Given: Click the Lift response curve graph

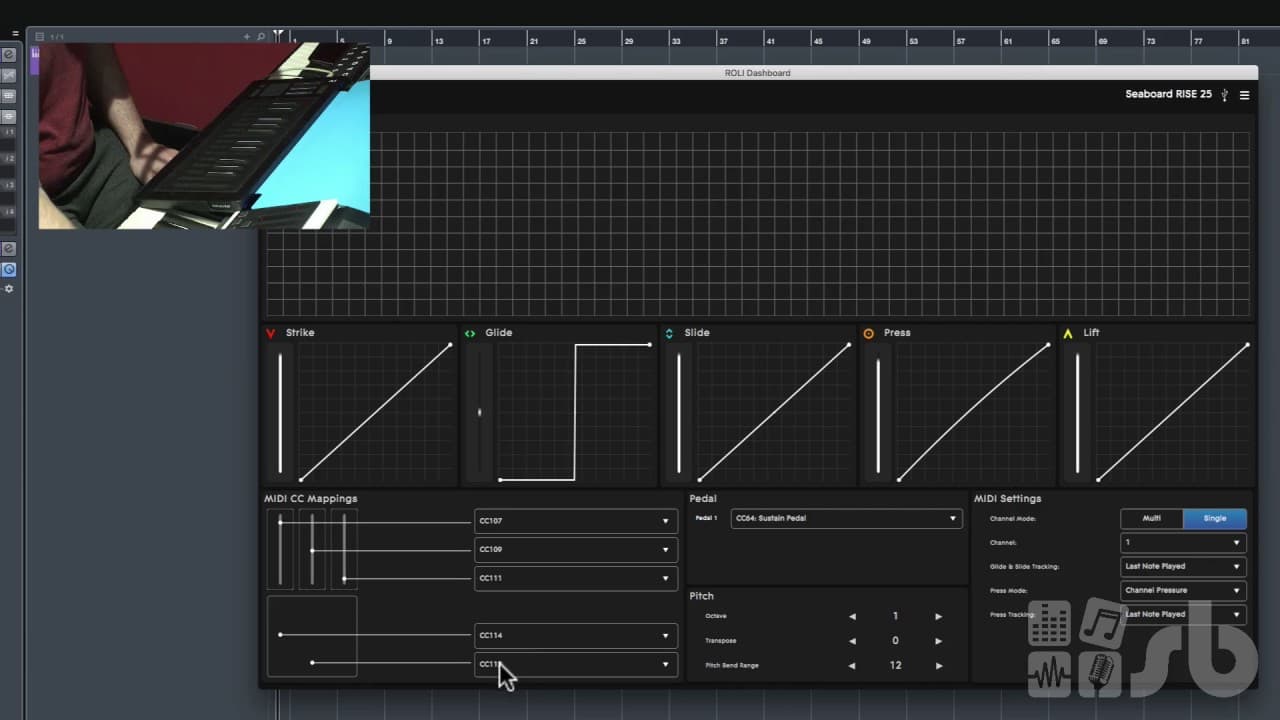Looking at the screenshot, I should (x=1172, y=412).
